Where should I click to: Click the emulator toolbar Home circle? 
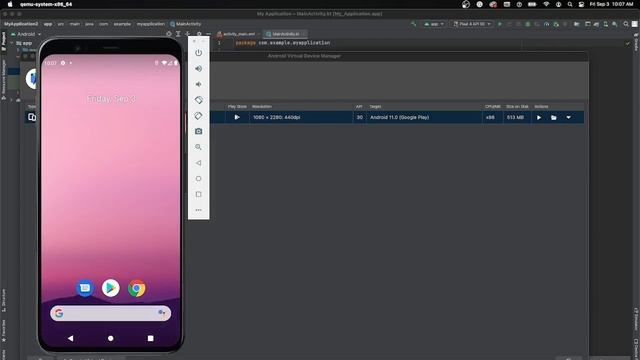(x=198, y=178)
